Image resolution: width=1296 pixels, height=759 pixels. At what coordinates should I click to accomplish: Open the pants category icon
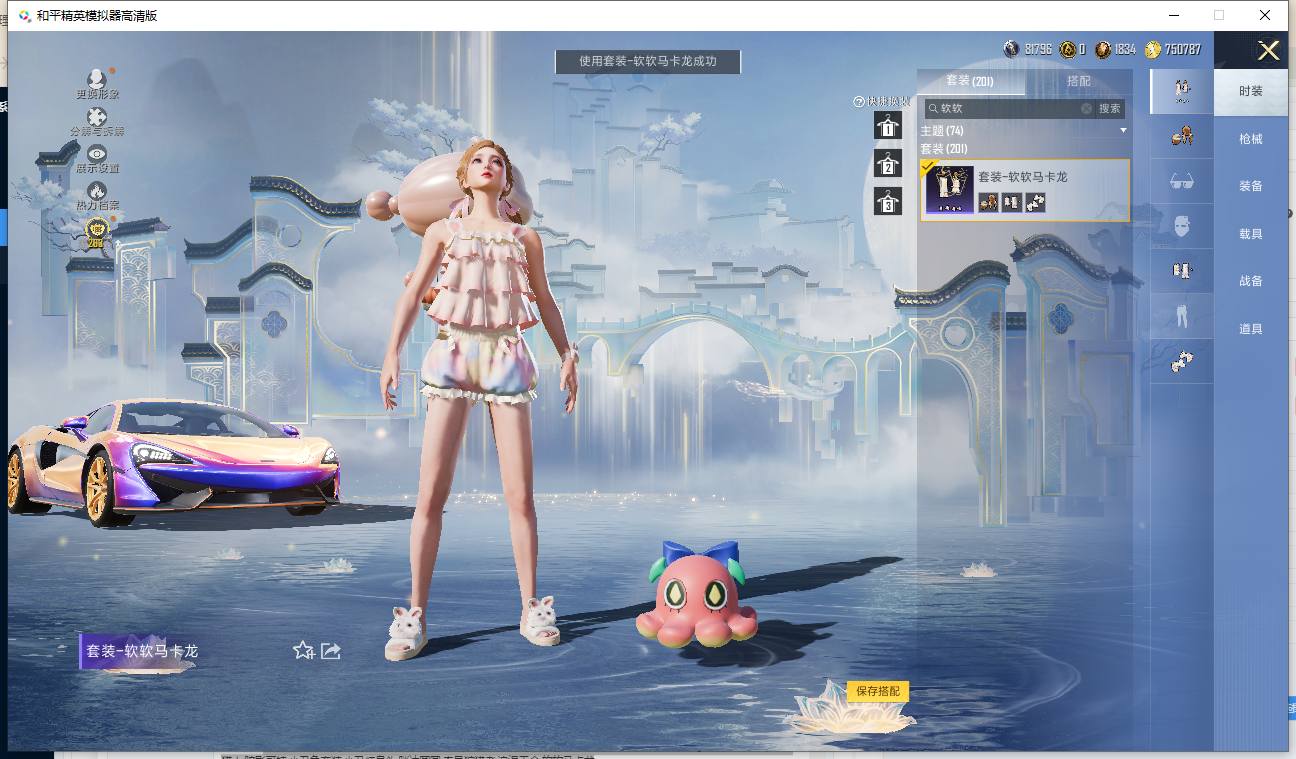[x=1181, y=317]
